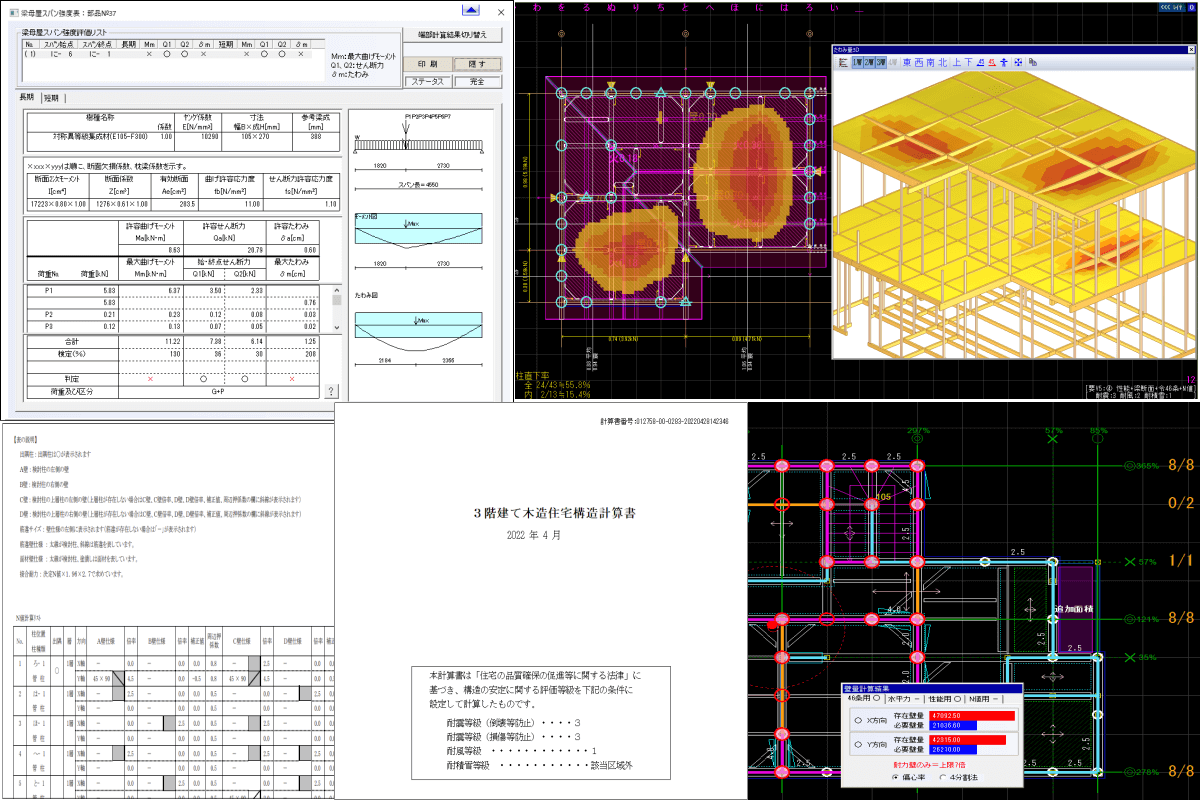Viewport: 1200px width, 800px height.
Task: Click the ステータス field
Action: (427, 81)
